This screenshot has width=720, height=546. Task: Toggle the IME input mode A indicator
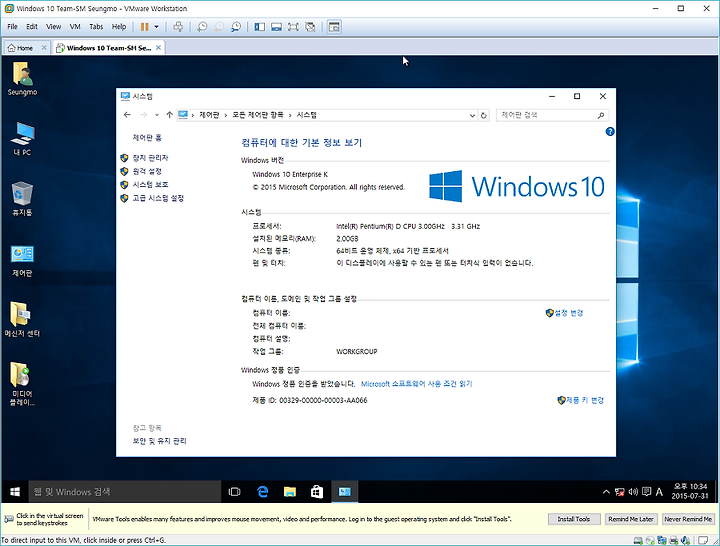(x=659, y=492)
